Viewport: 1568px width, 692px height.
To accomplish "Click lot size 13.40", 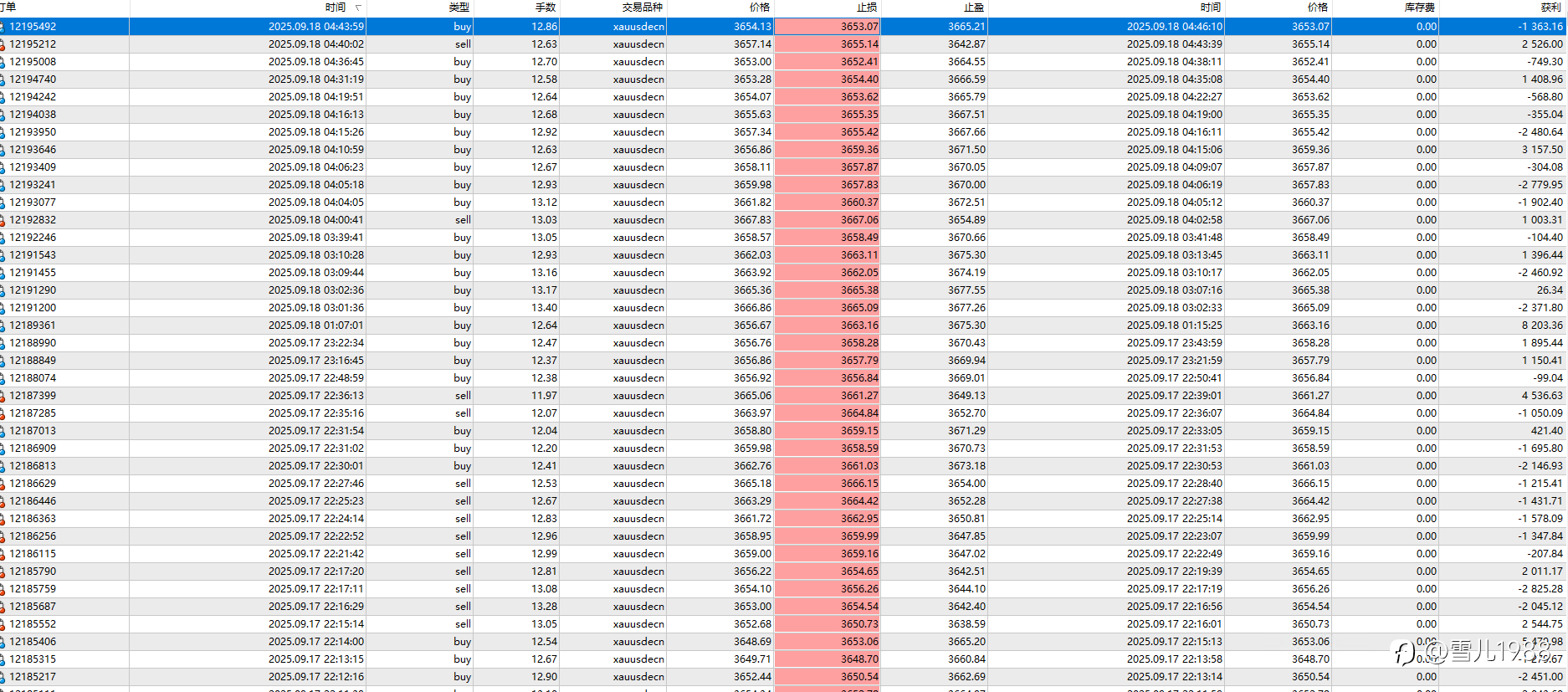I will pos(544,308).
